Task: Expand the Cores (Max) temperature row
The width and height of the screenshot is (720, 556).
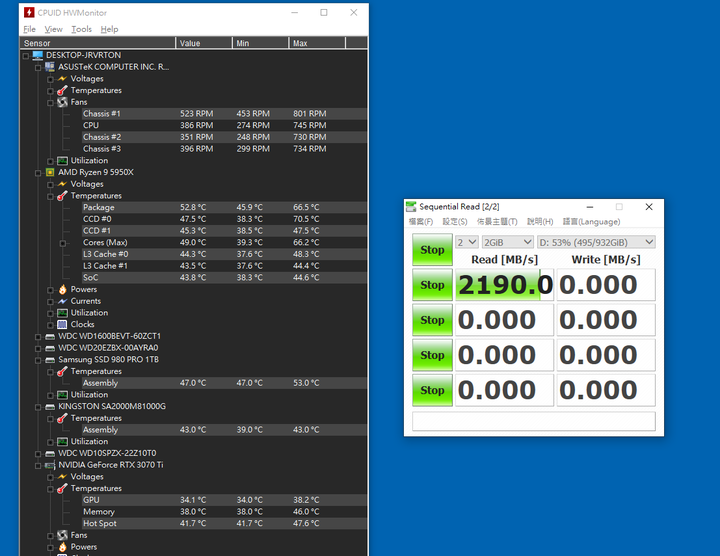Action: click(x=62, y=243)
